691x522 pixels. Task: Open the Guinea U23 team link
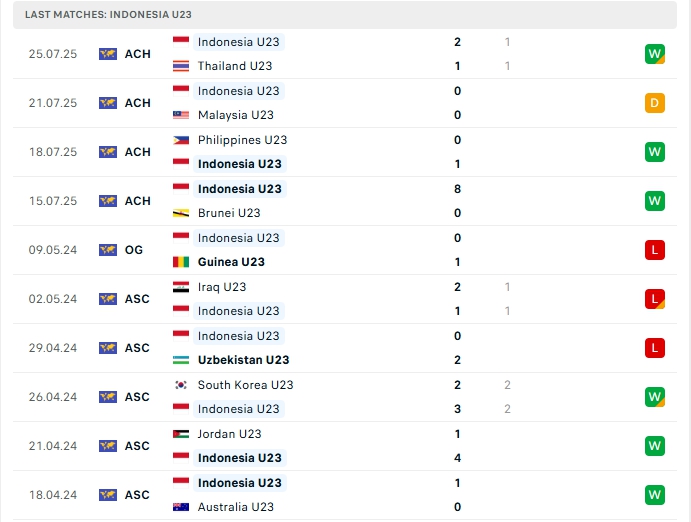click(x=231, y=262)
